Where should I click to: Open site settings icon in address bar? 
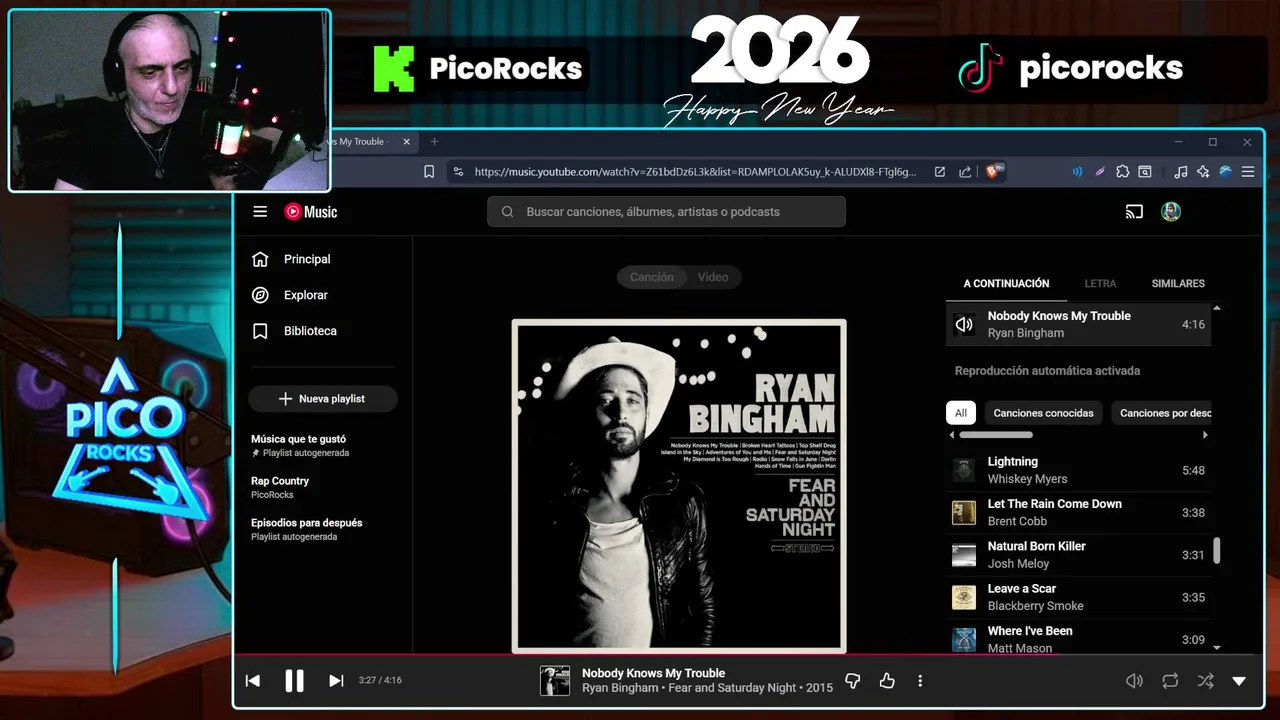click(x=458, y=172)
